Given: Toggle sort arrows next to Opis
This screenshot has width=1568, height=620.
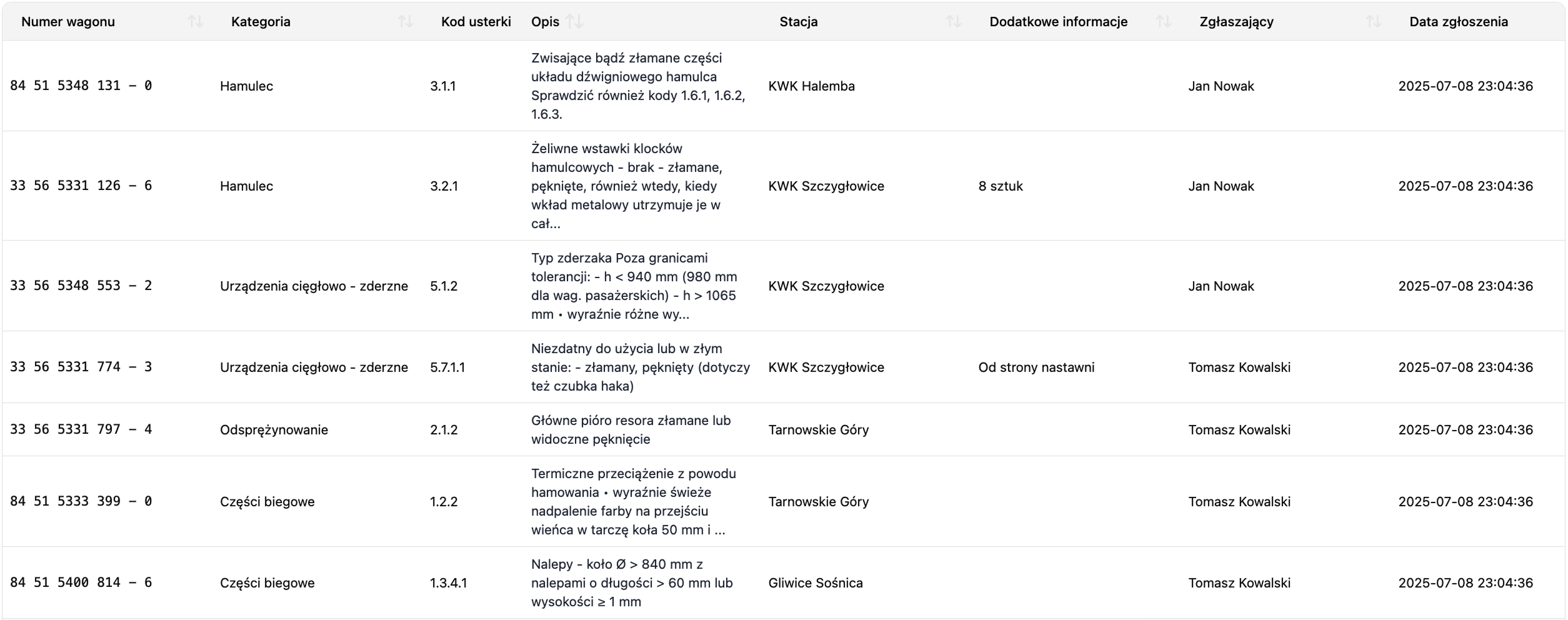Looking at the screenshot, I should [574, 22].
